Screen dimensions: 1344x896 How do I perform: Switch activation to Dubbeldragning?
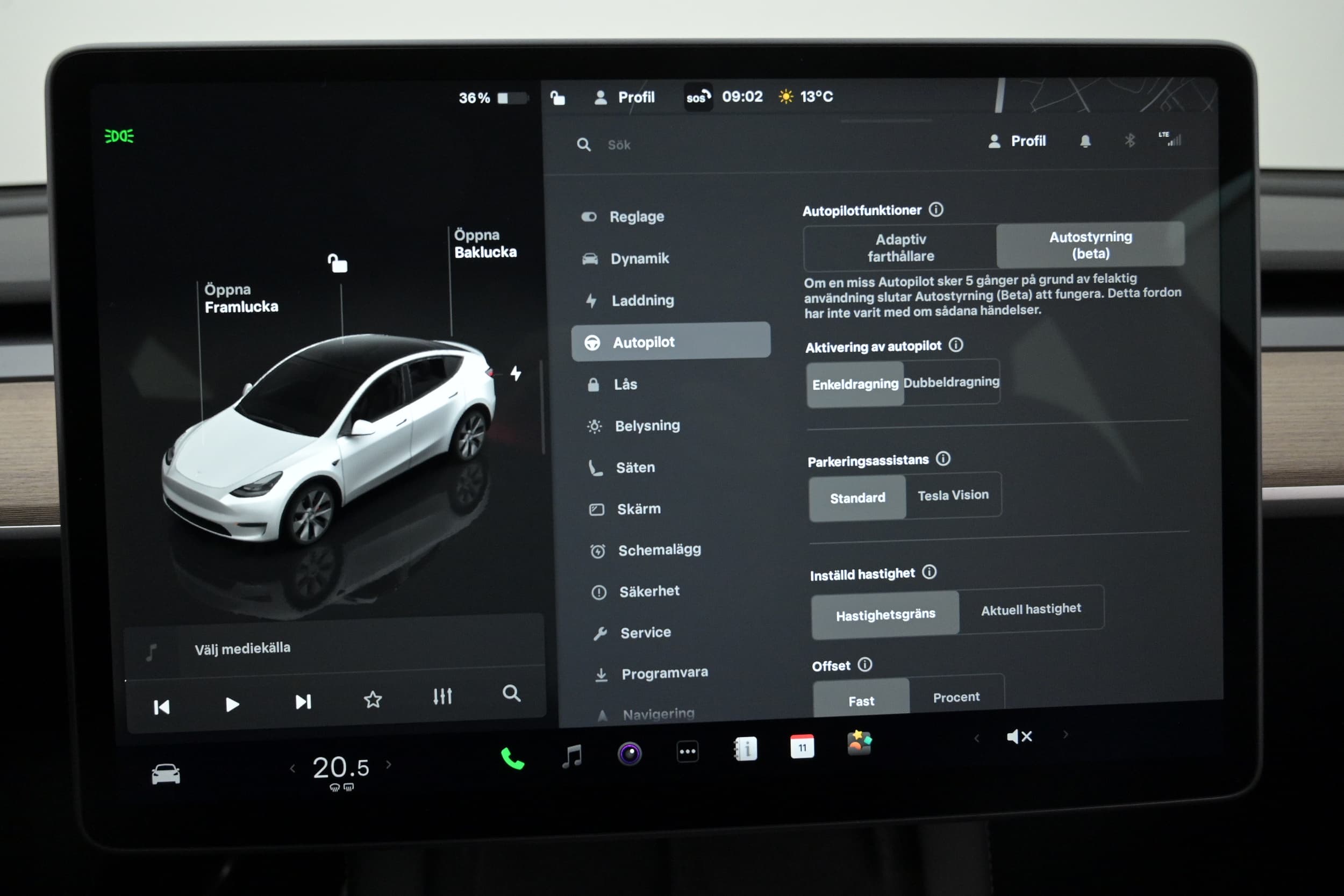[x=951, y=382]
